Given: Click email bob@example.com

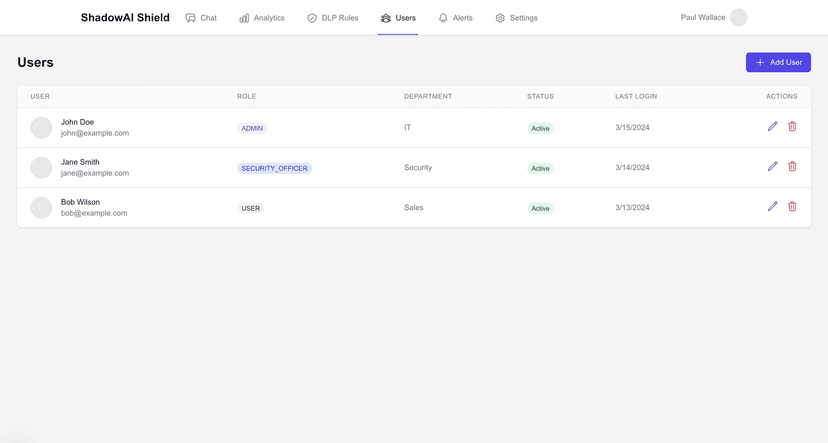Looking at the screenshot, I should click(x=94, y=213).
